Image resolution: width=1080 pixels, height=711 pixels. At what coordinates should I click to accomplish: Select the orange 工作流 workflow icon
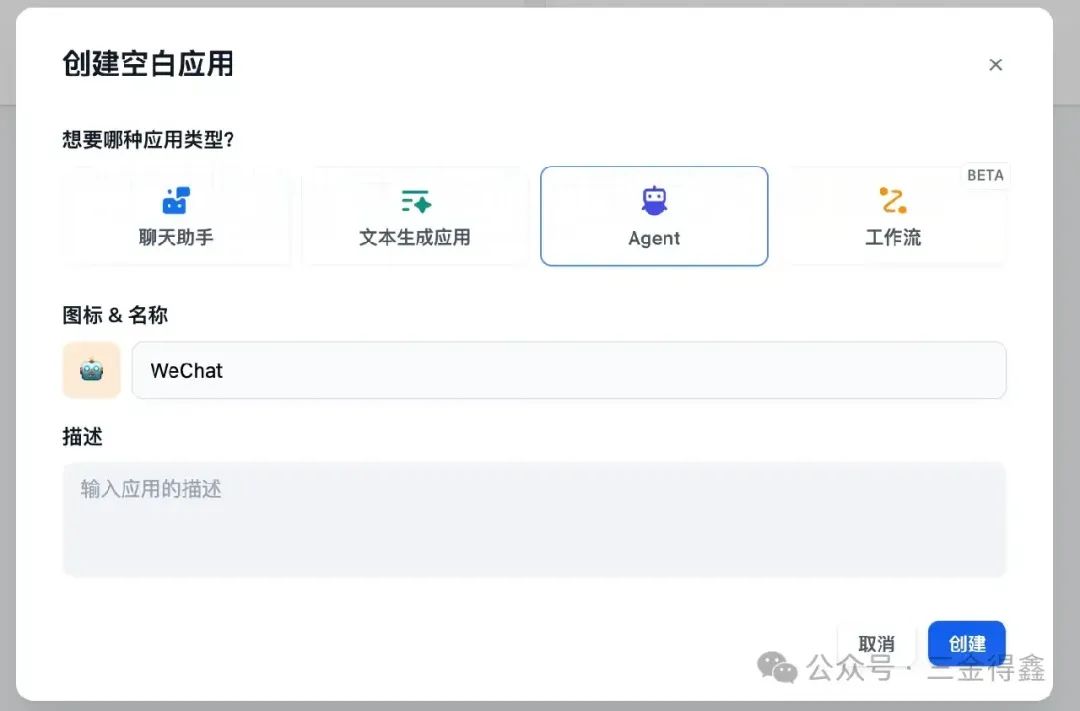pyautogui.click(x=893, y=198)
